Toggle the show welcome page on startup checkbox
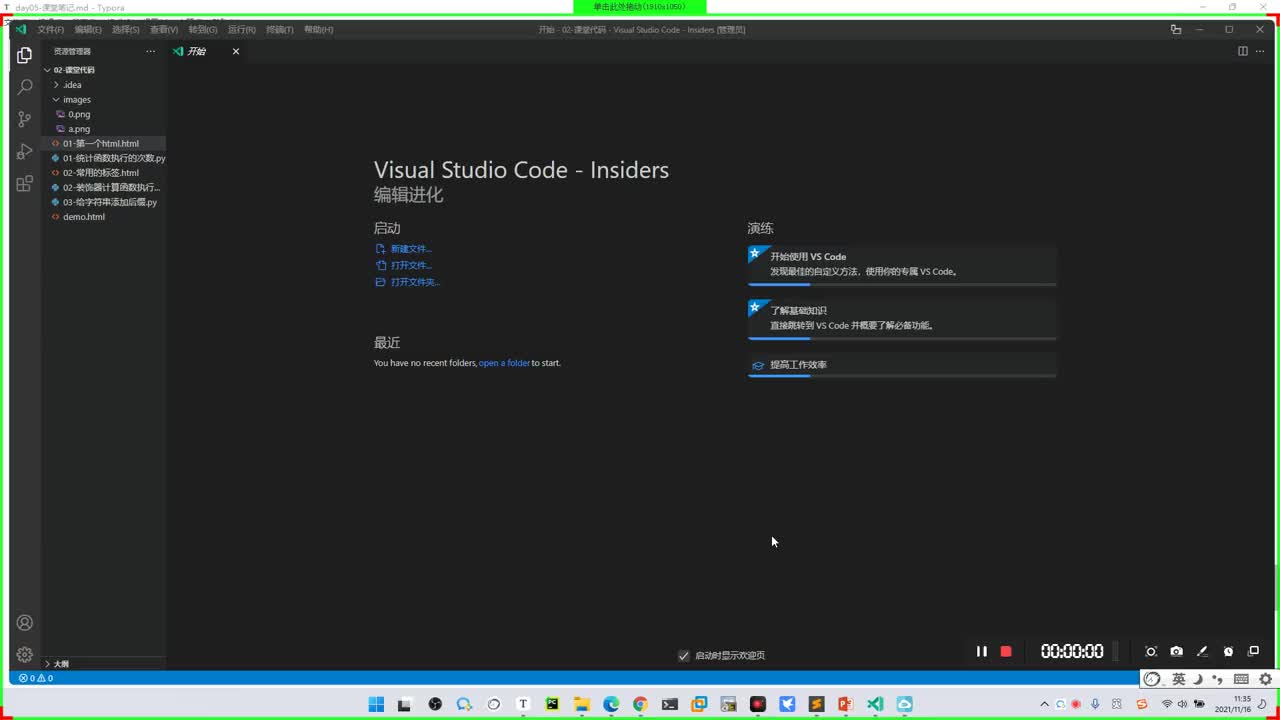1280x720 pixels. pos(684,656)
